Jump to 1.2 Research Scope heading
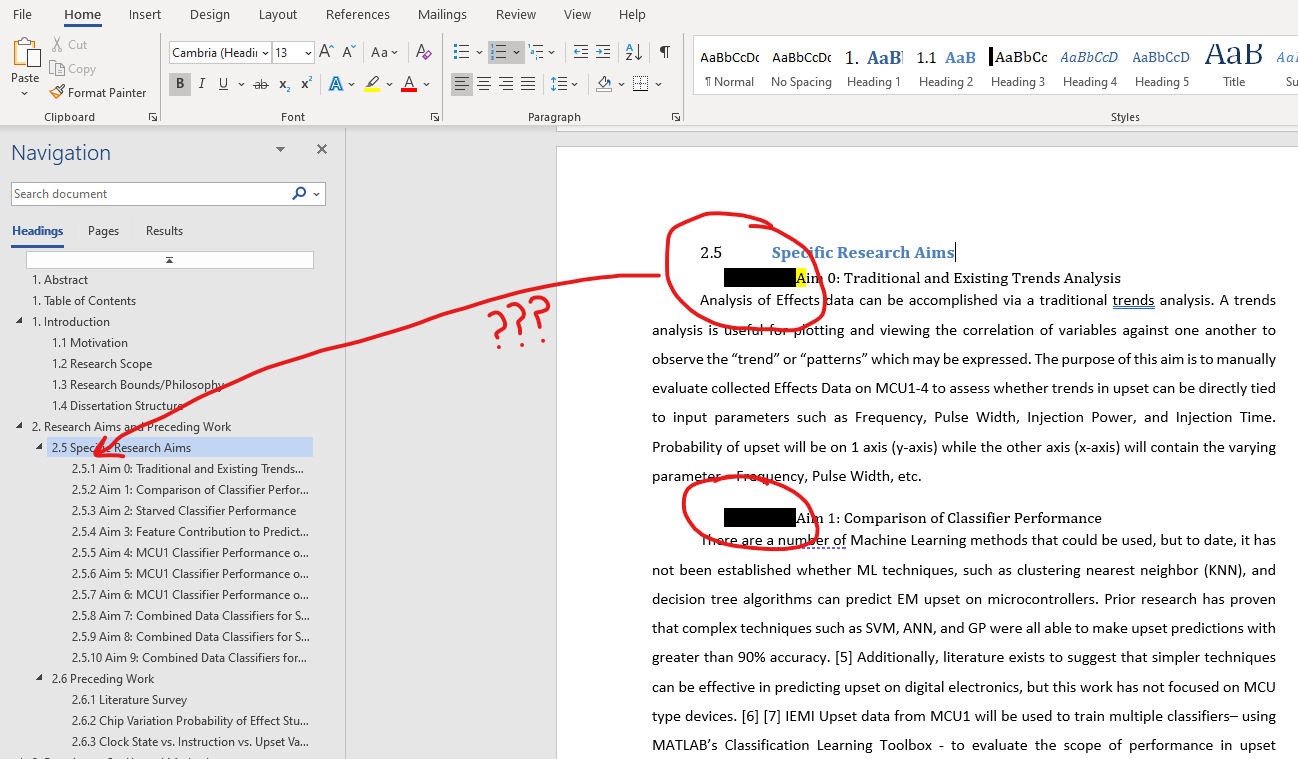 pyautogui.click(x=102, y=364)
